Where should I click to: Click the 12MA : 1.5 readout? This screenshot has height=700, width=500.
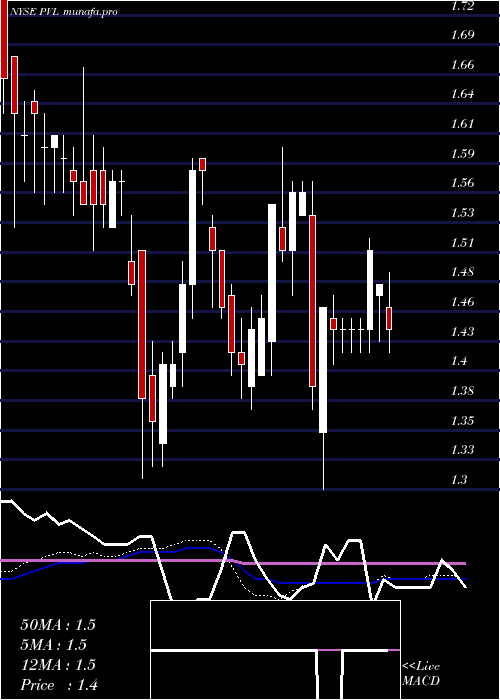coord(58,665)
